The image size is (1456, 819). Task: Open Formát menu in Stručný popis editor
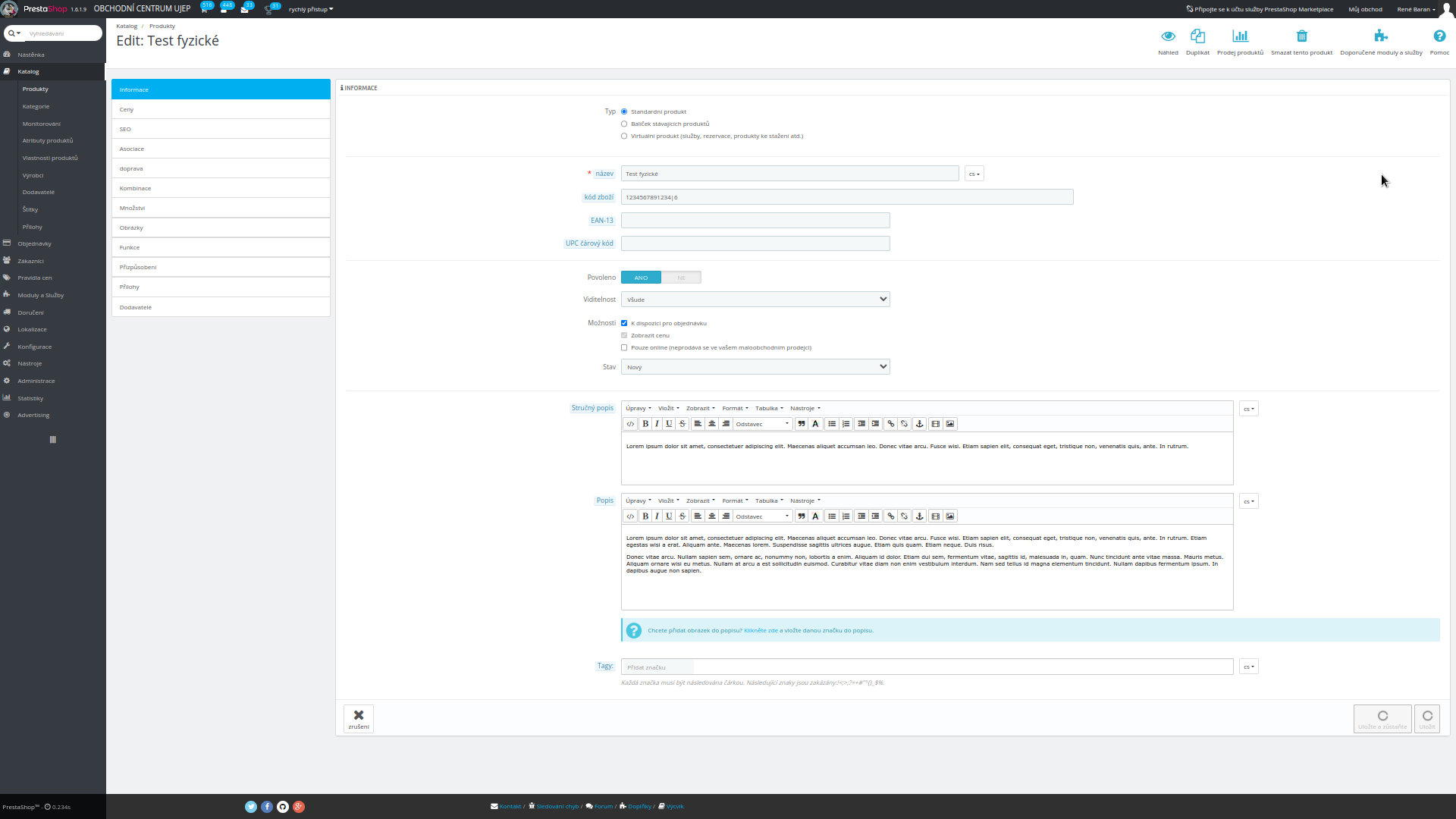point(734,409)
